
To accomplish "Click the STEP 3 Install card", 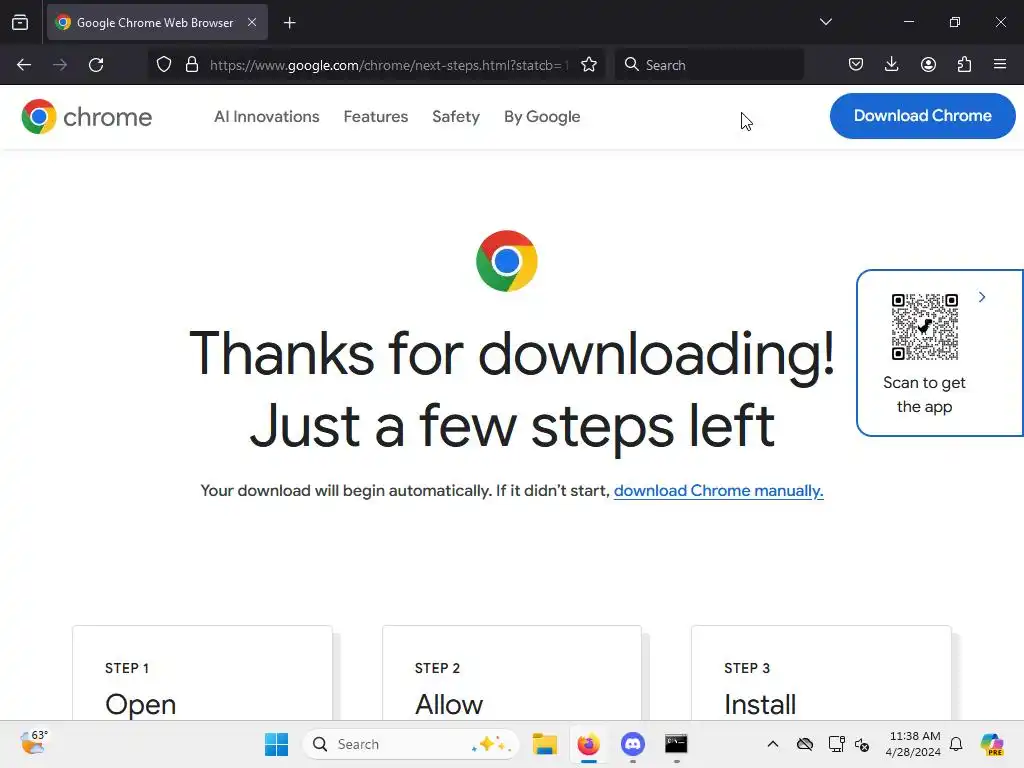I will [x=821, y=673].
